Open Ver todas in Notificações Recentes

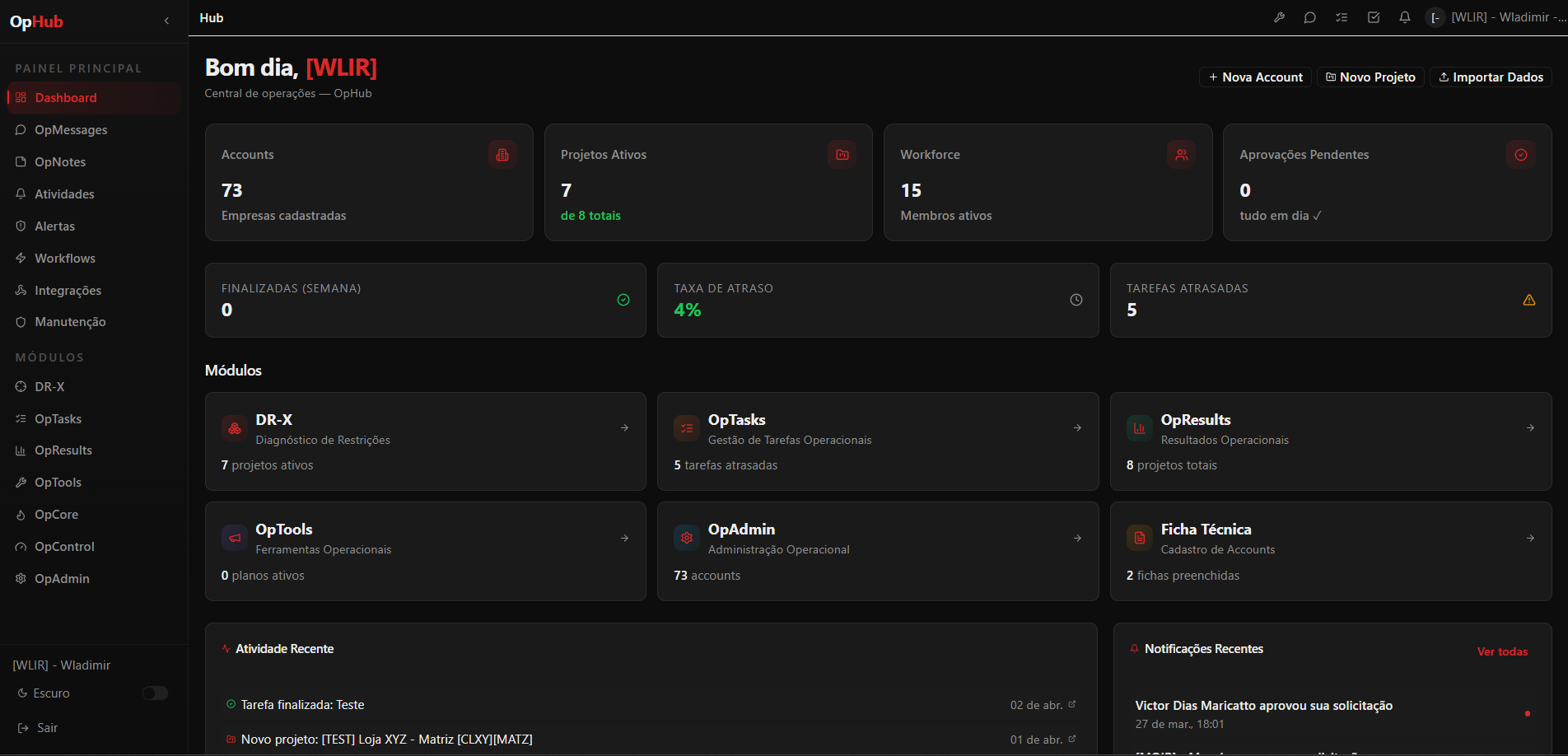point(1502,651)
